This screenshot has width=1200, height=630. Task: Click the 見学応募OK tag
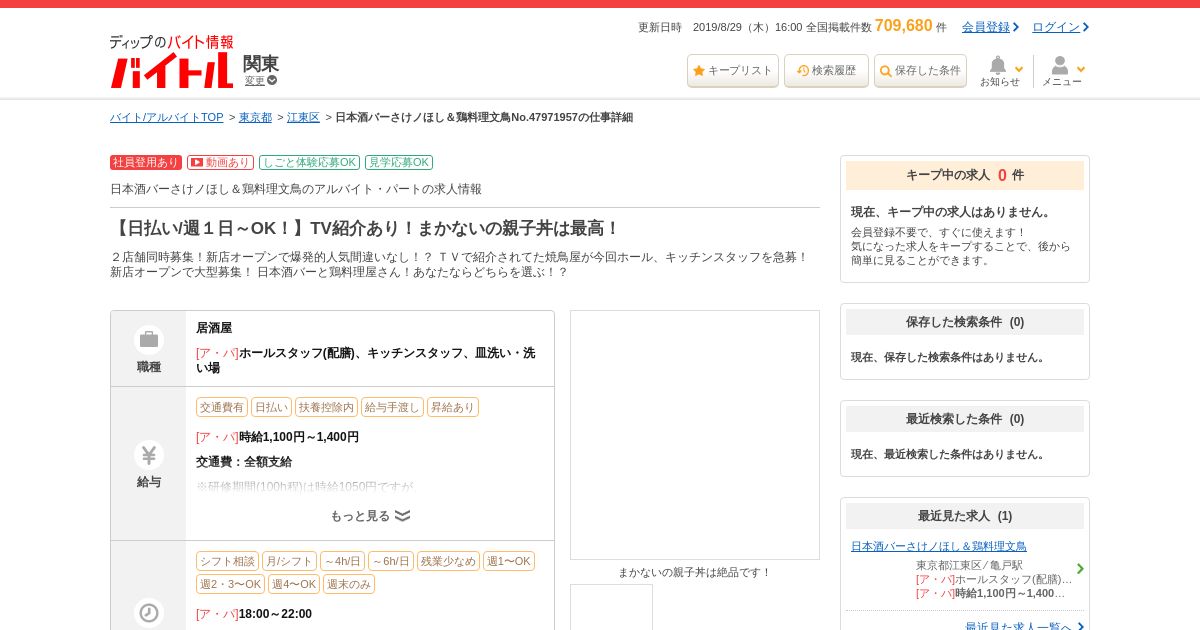(x=399, y=162)
